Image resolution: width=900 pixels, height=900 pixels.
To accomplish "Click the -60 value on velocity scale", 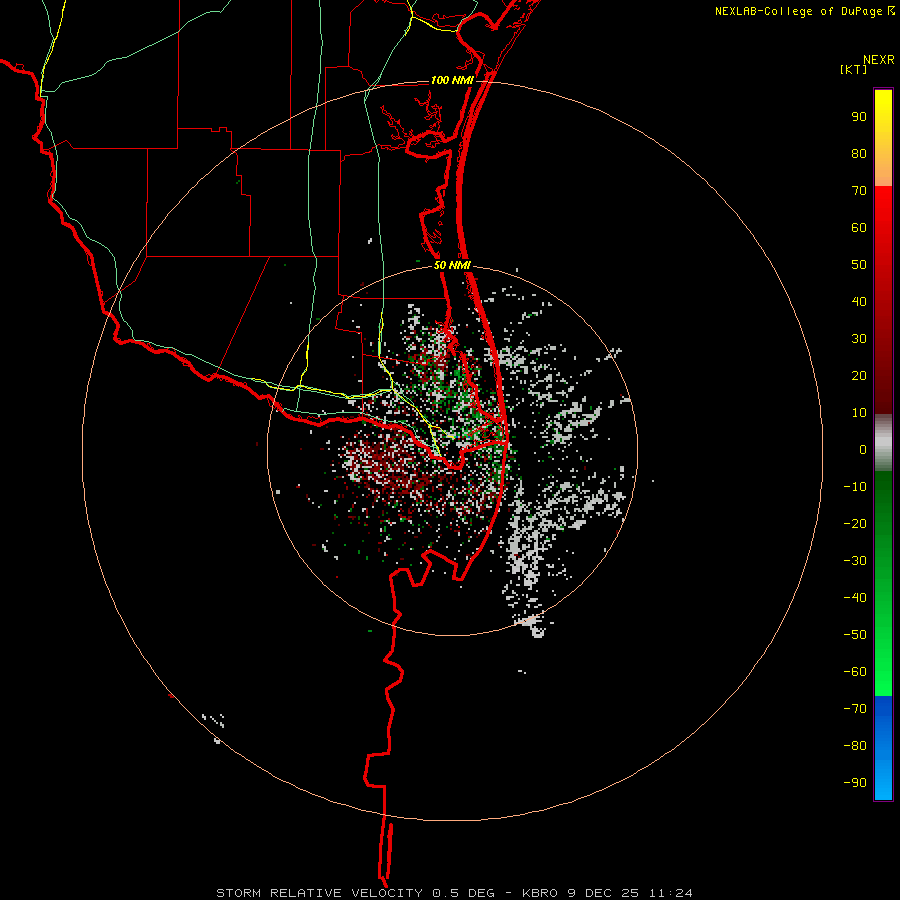I will pyautogui.click(x=855, y=672).
